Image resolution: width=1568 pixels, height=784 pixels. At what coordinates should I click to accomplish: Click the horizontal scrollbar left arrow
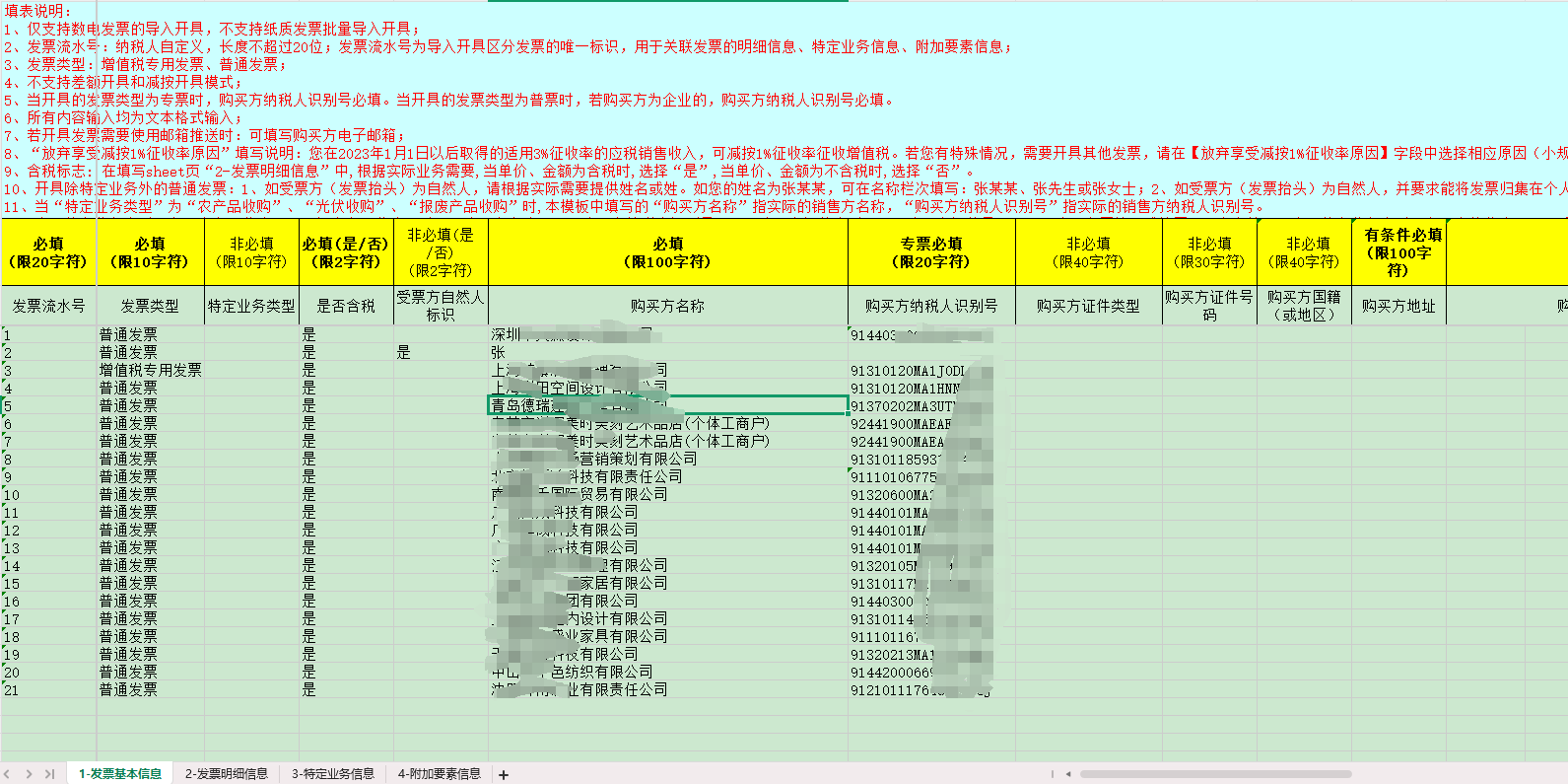pos(1068,774)
